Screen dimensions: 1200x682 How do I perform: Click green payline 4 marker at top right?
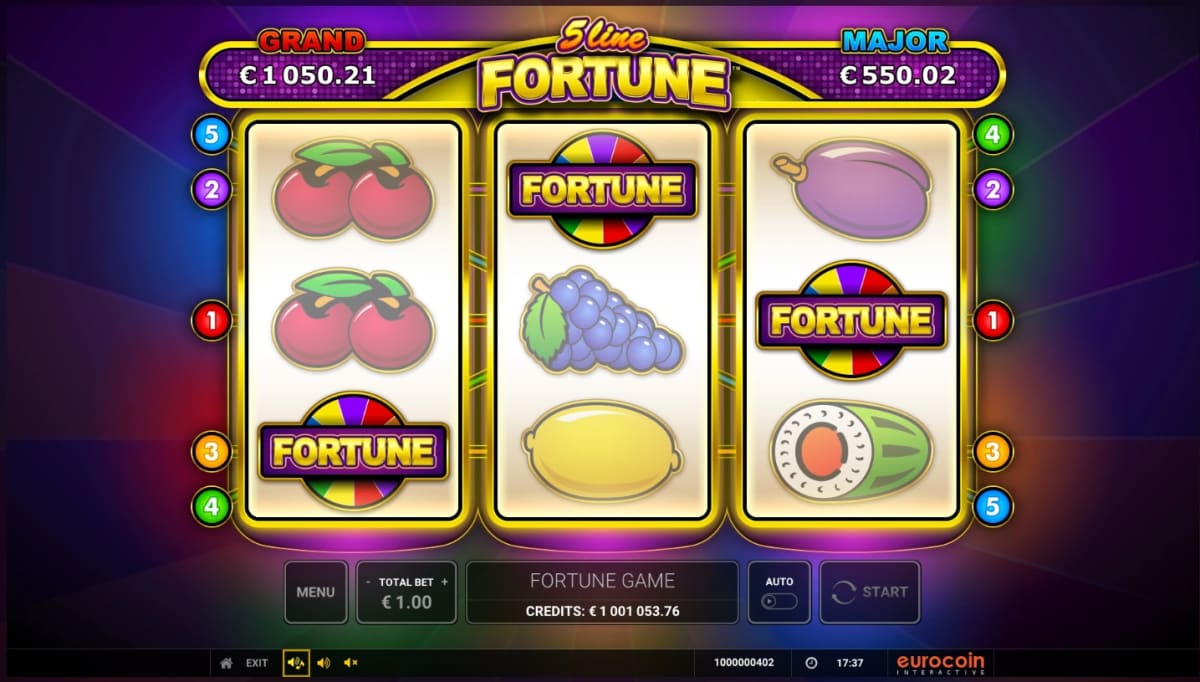coord(992,134)
